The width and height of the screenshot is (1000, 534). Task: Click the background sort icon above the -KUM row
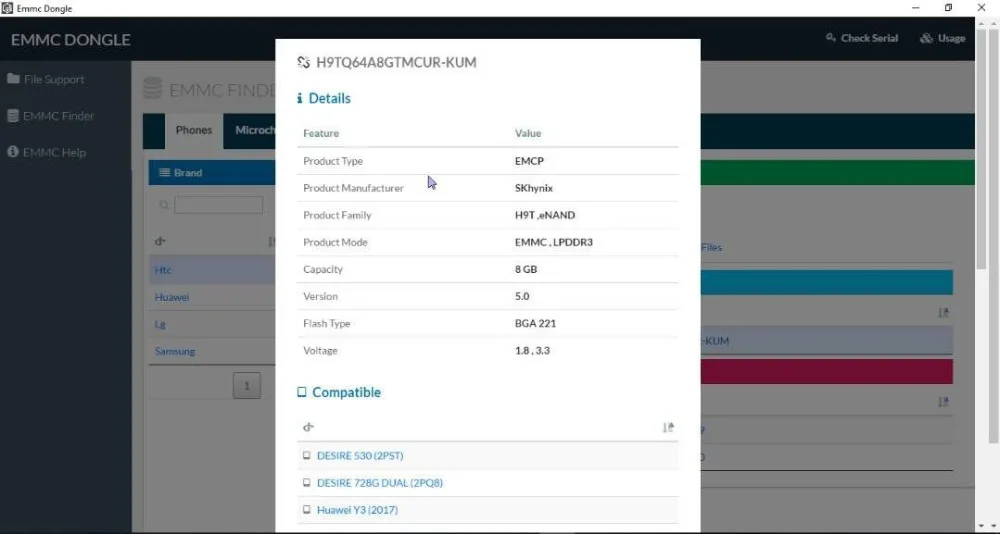(x=943, y=313)
